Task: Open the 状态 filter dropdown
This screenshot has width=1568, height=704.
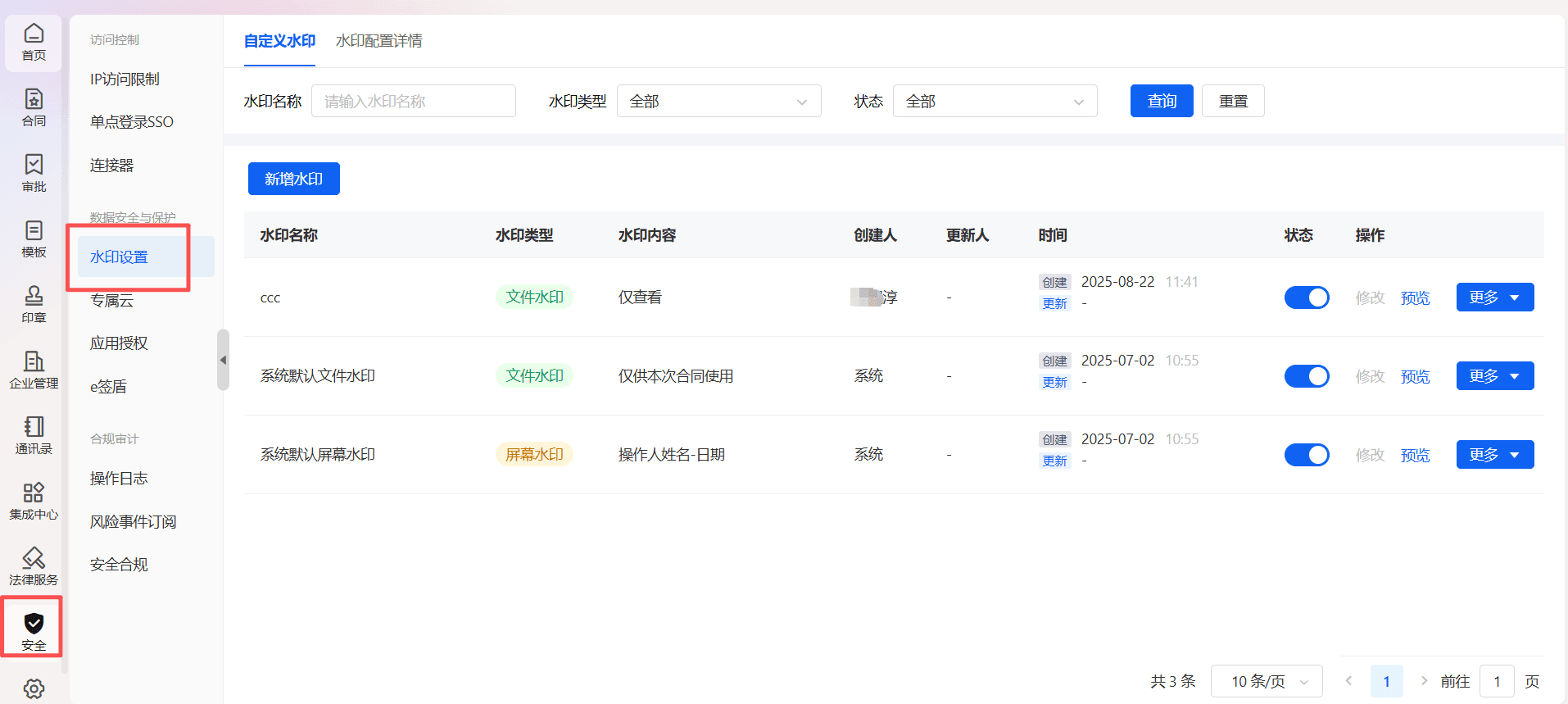Action: pos(995,101)
